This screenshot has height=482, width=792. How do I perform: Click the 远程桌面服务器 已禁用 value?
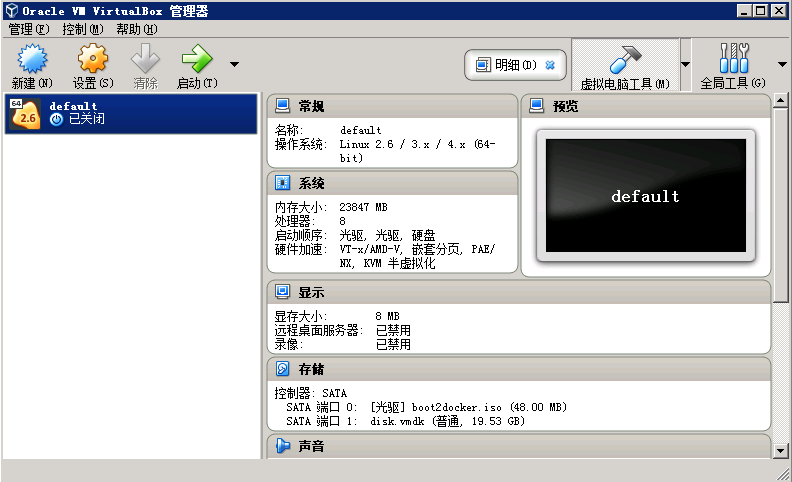(393, 330)
